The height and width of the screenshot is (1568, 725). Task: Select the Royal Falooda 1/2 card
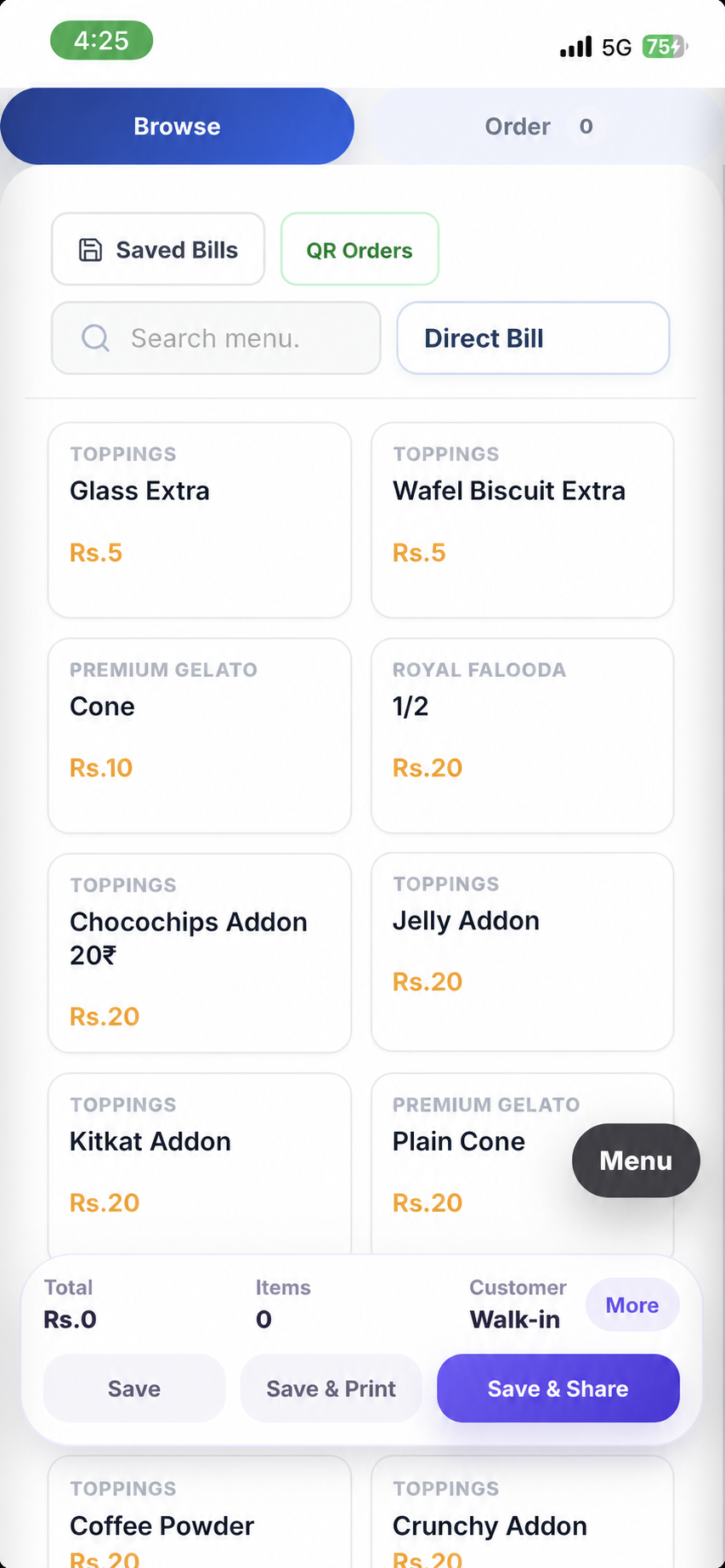523,736
